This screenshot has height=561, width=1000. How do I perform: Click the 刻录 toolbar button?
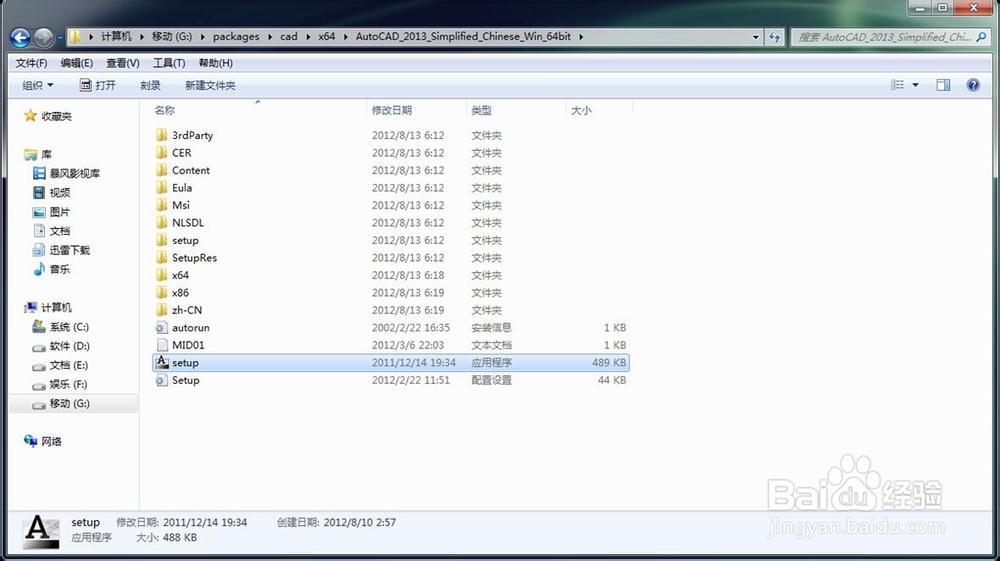151,85
